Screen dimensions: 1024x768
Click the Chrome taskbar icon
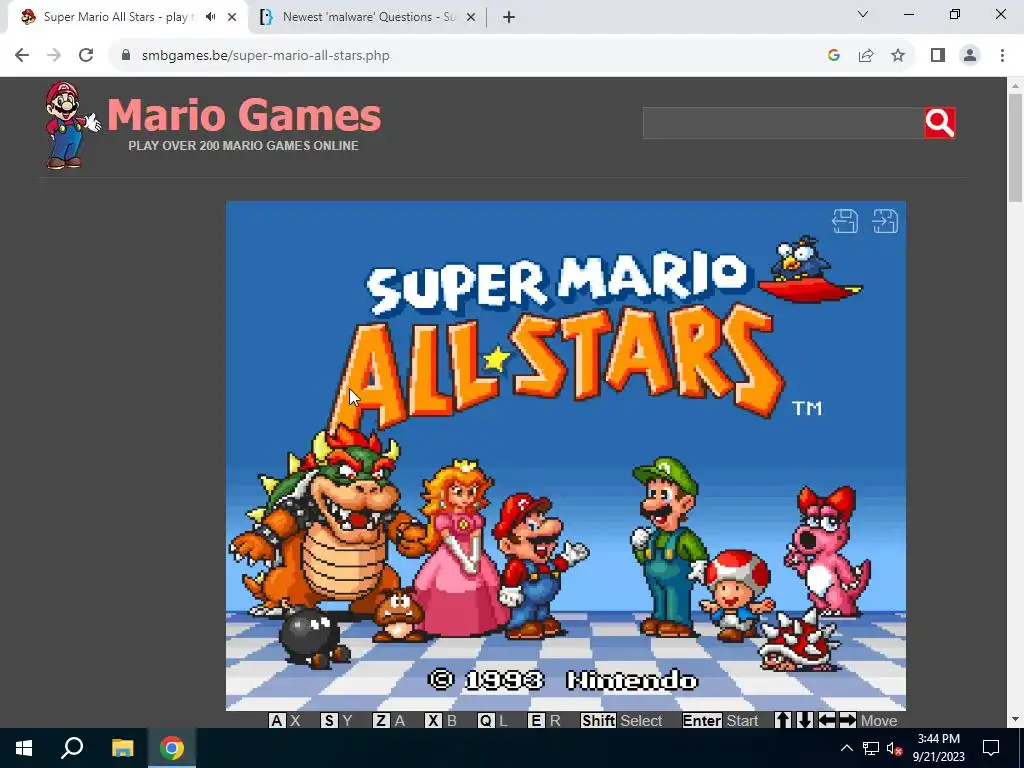coord(172,748)
